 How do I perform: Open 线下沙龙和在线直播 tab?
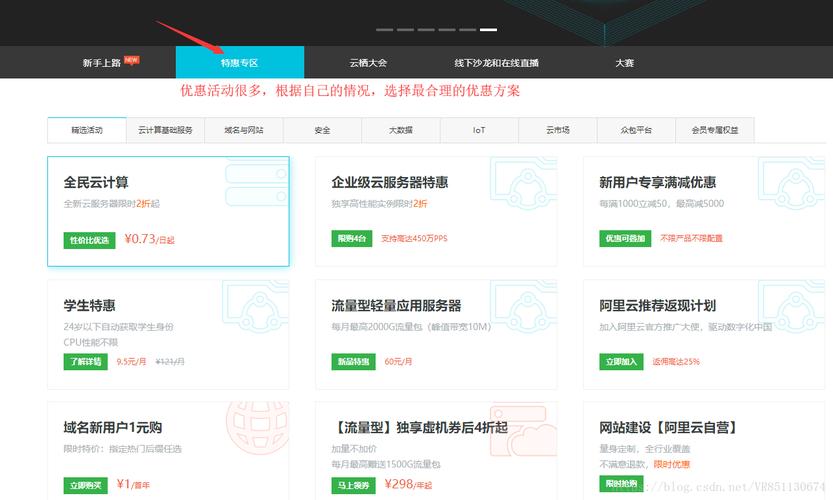pos(497,63)
